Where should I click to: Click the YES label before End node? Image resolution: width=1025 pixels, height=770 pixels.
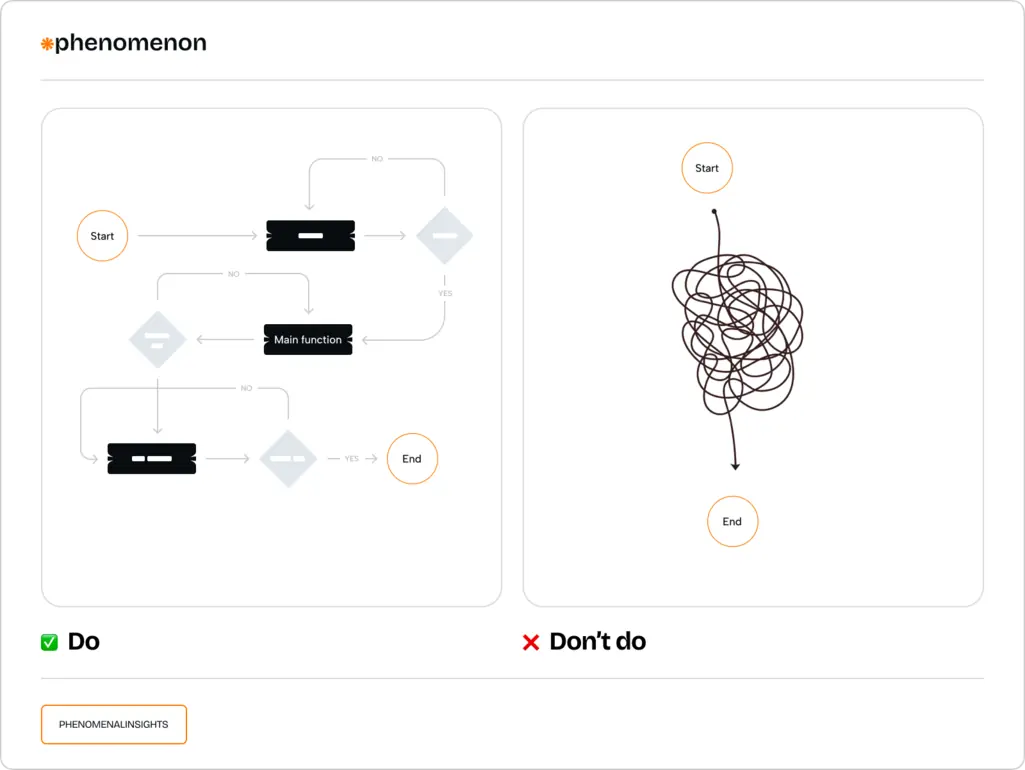point(352,459)
